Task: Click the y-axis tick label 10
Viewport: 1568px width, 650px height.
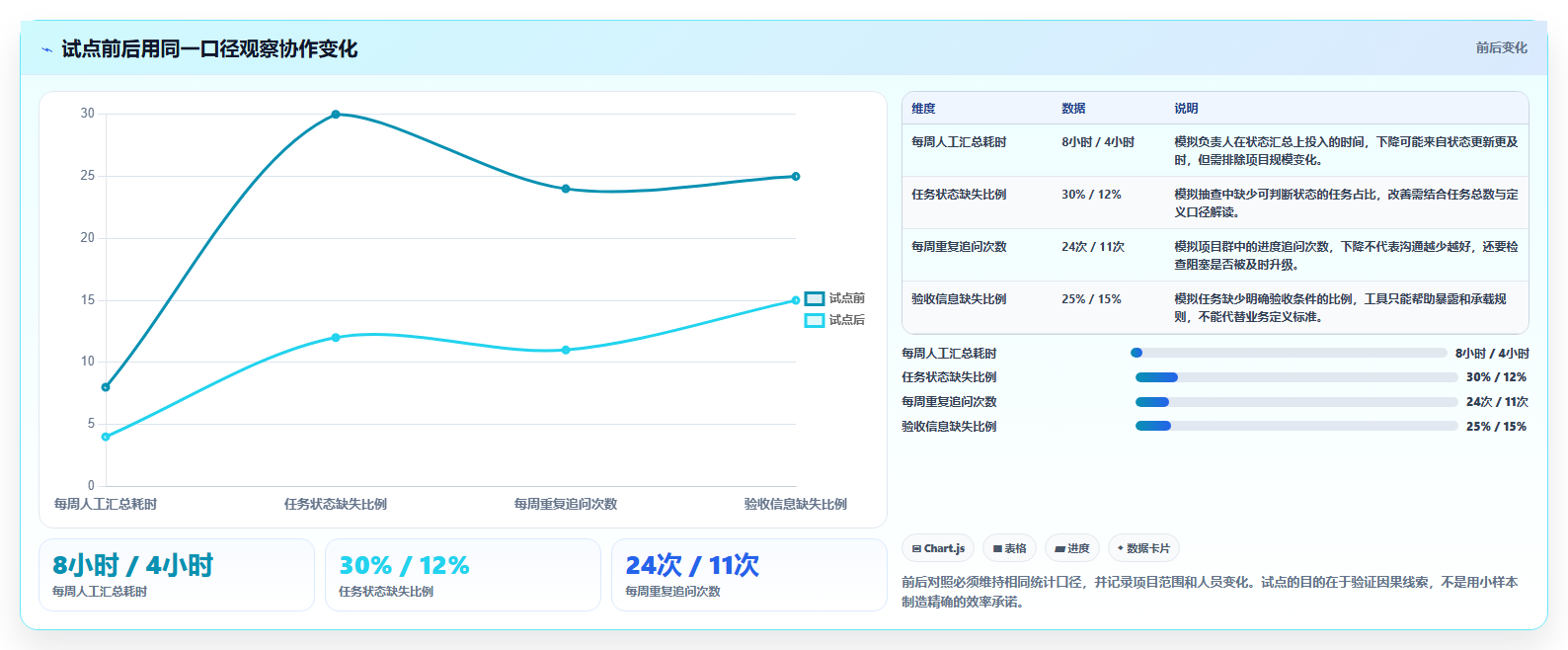Action: coord(88,362)
